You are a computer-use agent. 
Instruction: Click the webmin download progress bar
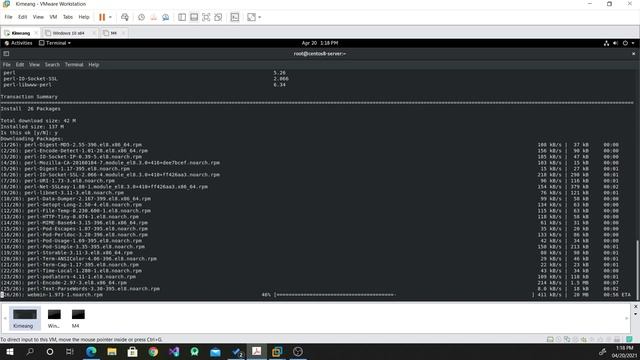[404, 295]
